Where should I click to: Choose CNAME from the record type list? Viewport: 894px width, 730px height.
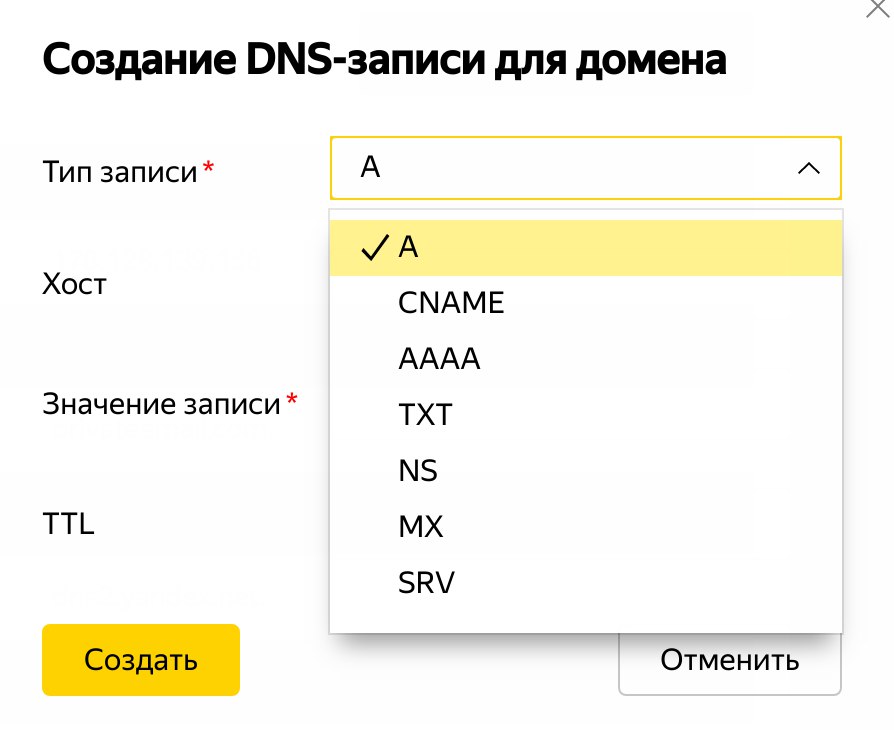click(x=586, y=303)
